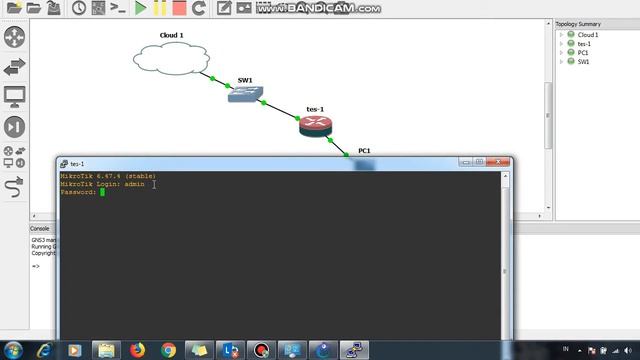Open the Windows Start menu

[x=13, y=350]
